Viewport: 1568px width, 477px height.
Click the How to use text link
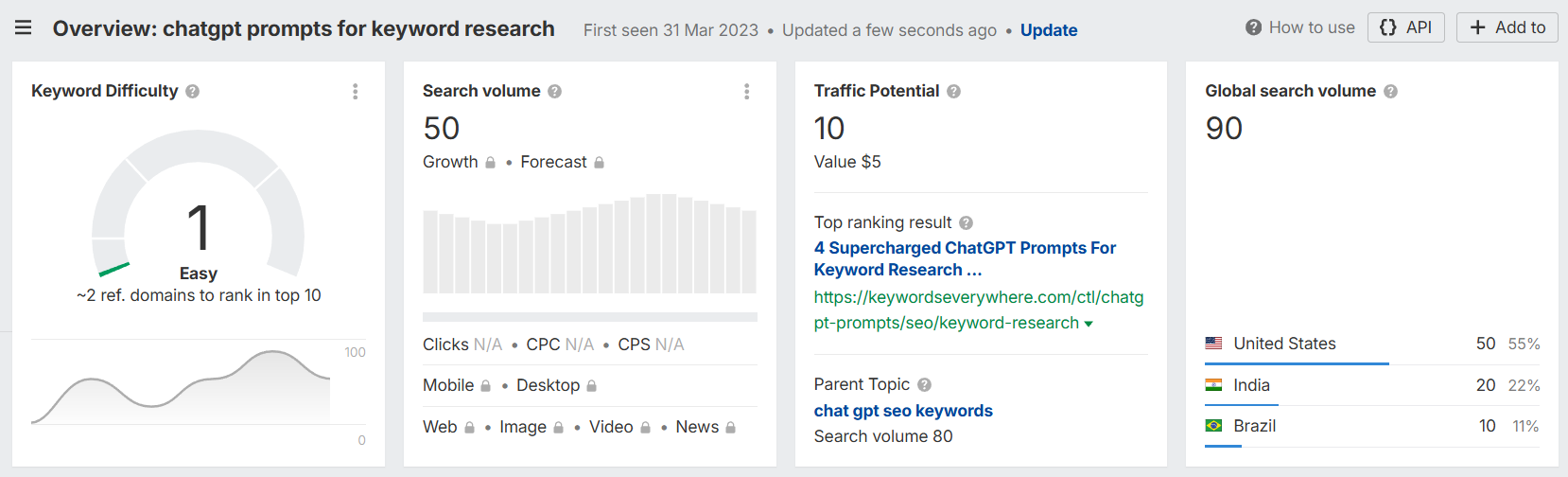(1312, 27)
